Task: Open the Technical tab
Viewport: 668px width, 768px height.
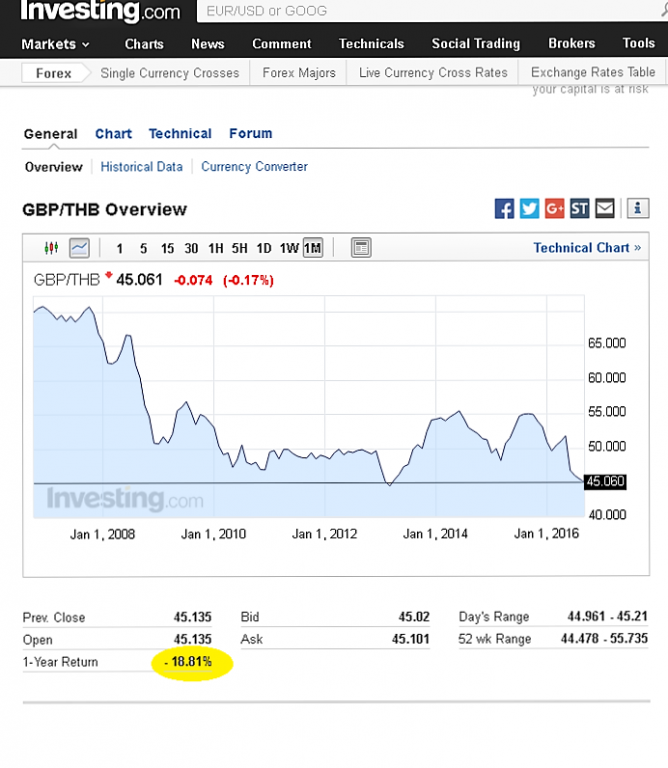Action: pyautogui.click(x=180, y=134)
